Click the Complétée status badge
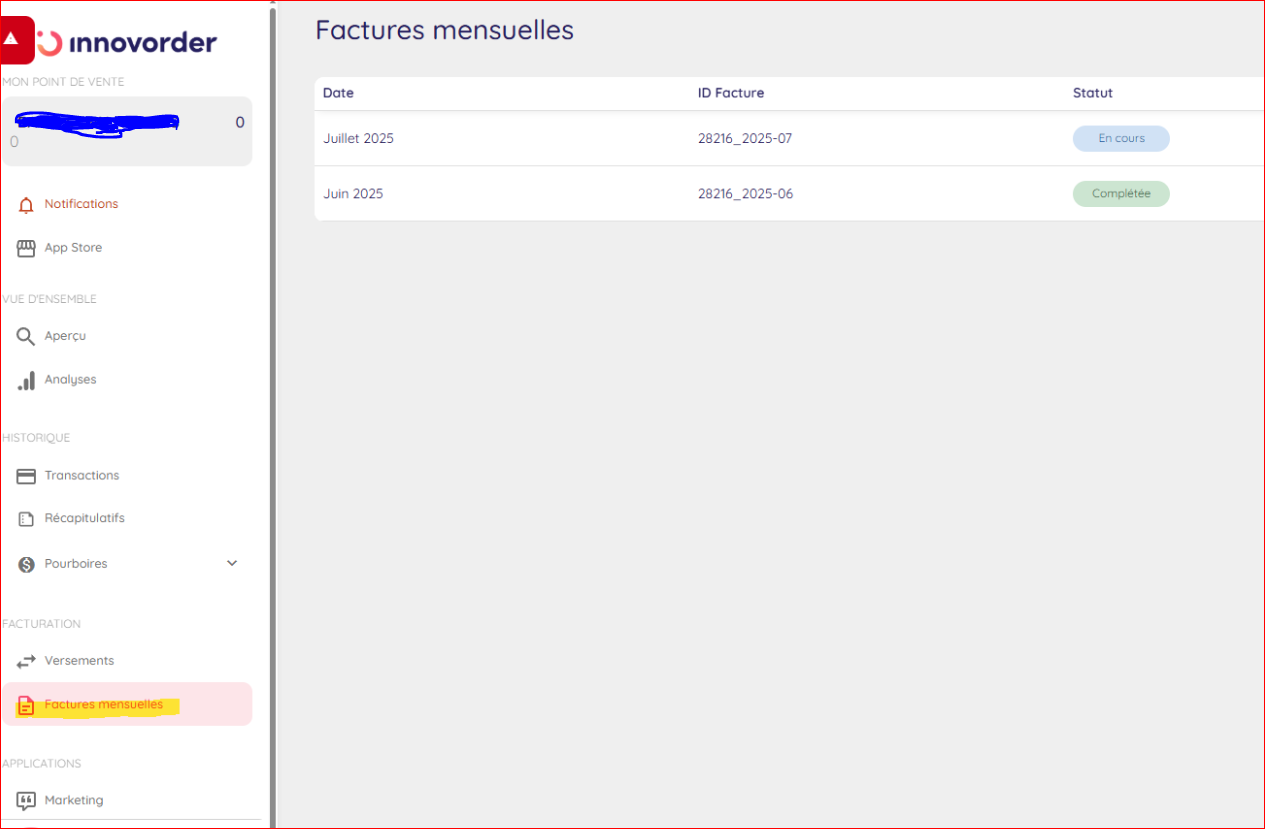The image size is (1265, 829). [x=1121, y=194]
